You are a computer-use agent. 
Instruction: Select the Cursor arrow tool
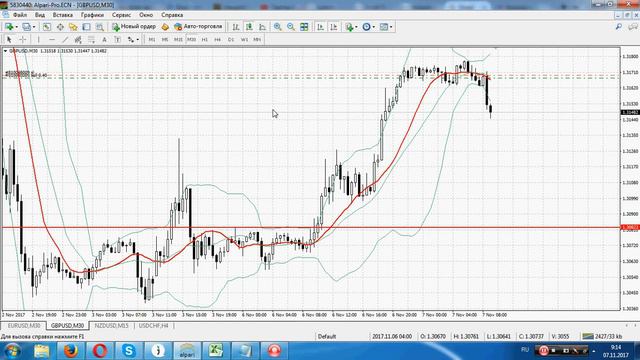(9, 40)
